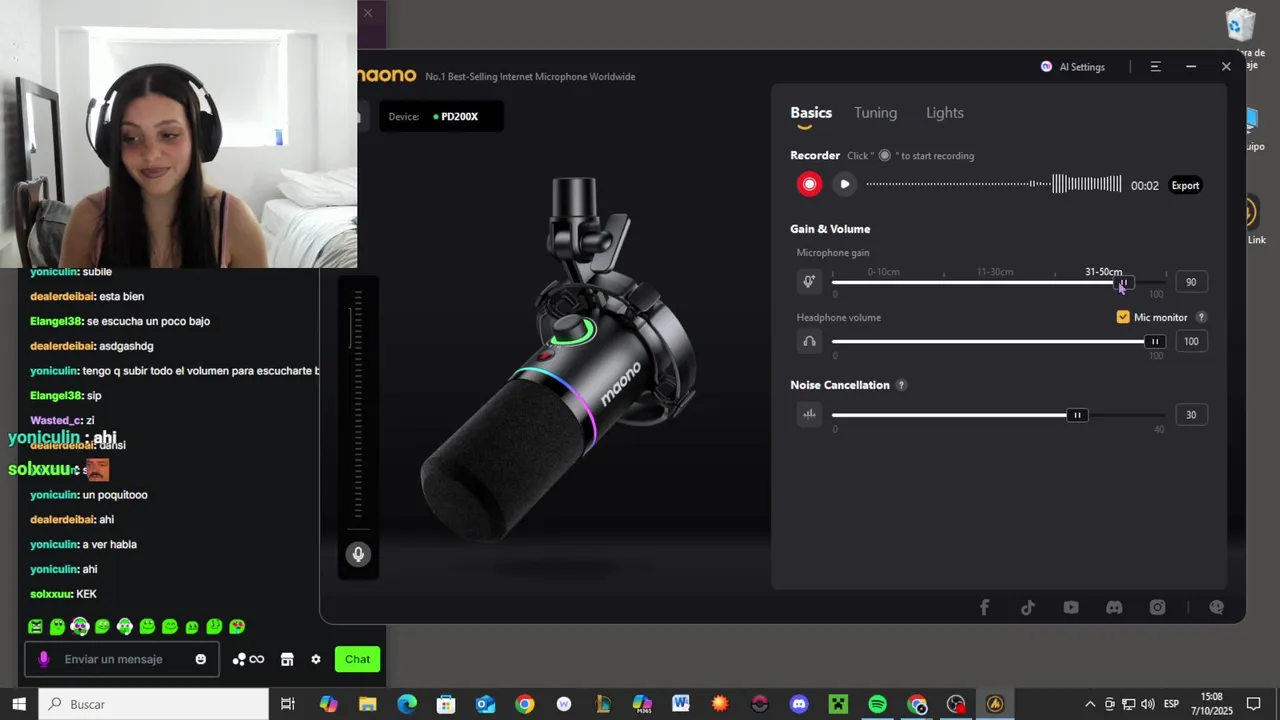Open the Windows Start menu
This screenshot has width=1280, height=720.
[19, 704]
